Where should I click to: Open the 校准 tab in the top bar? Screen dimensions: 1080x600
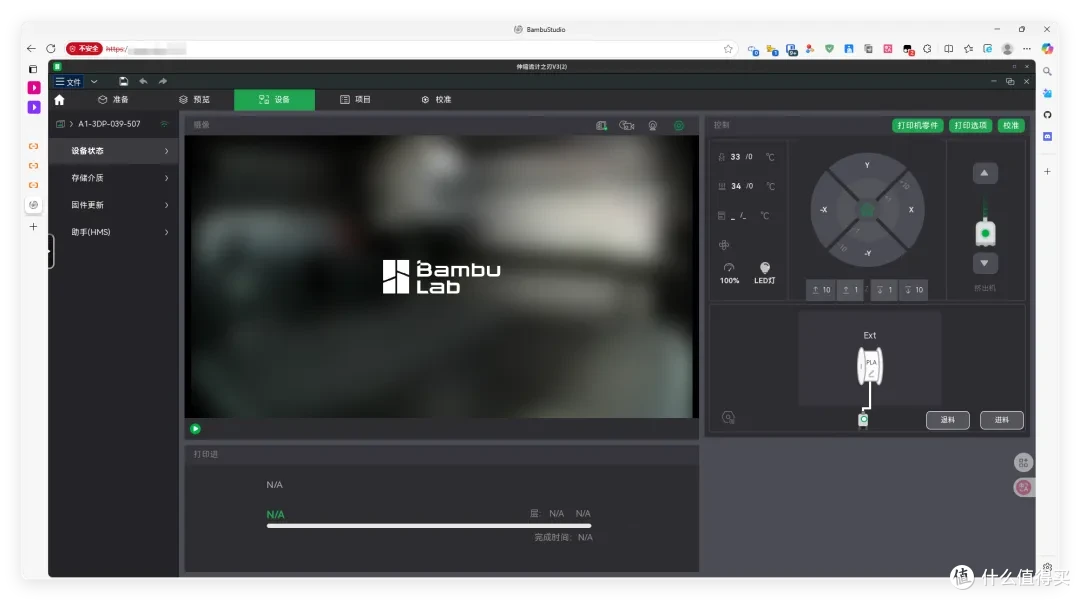[436, 100]
